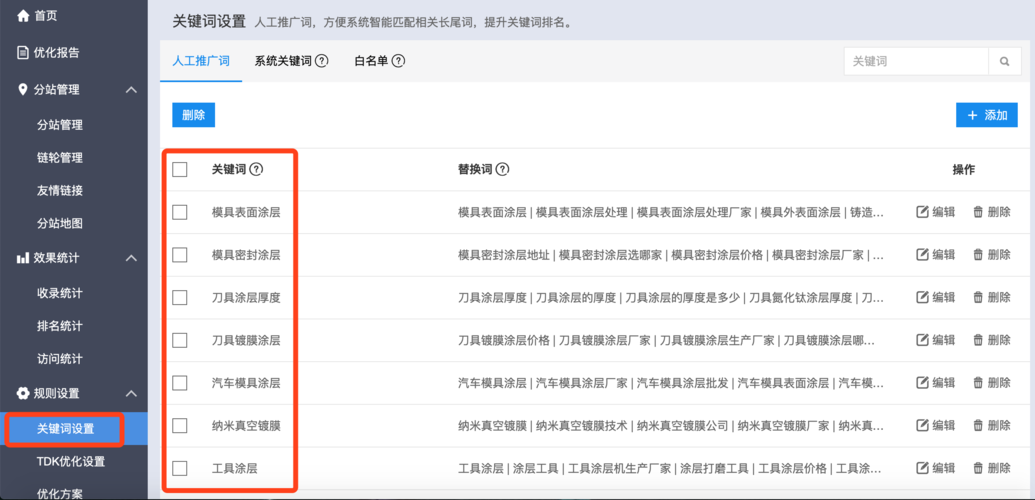Click trash icon for 刀具涂层厚度 row

coord(978,297)
